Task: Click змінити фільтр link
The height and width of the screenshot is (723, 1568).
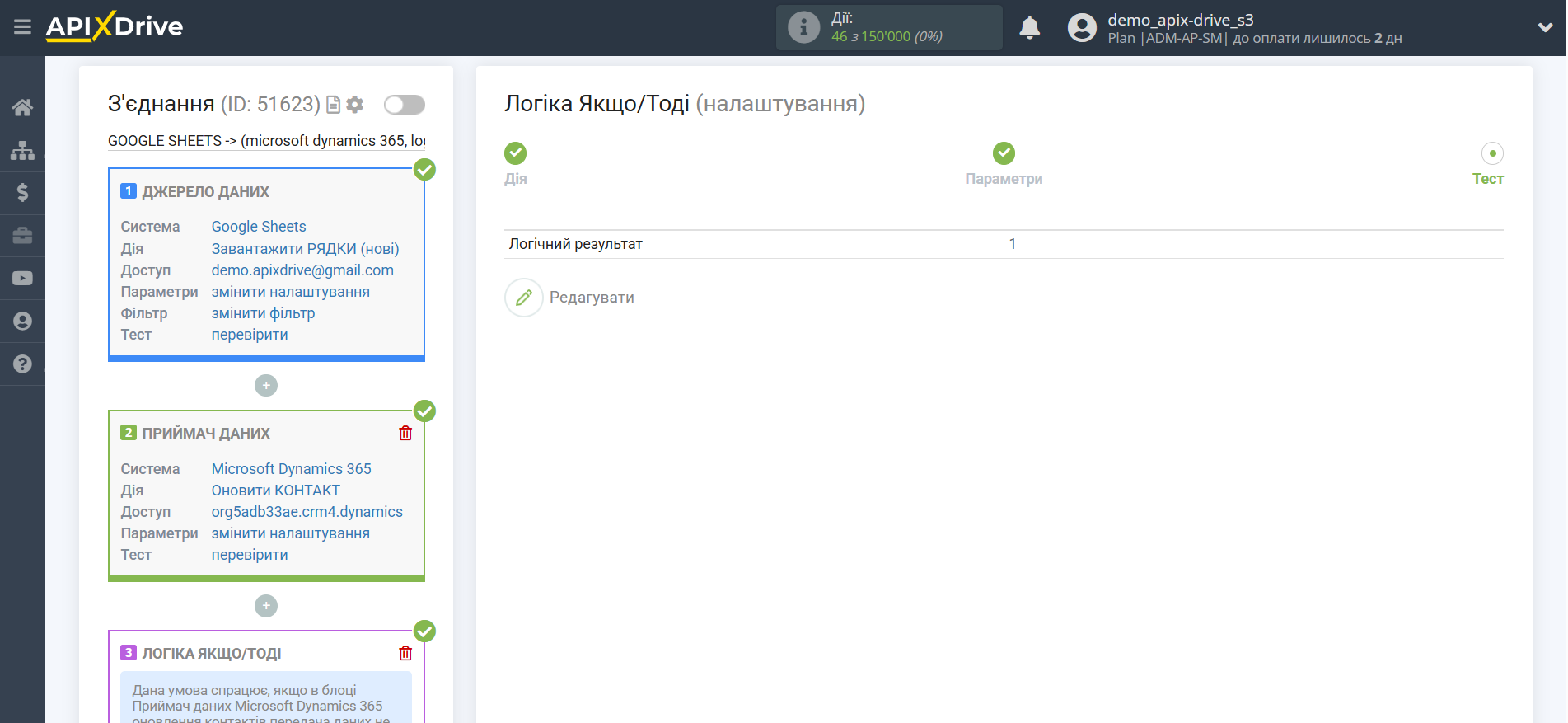Action: tap(263, 313)
